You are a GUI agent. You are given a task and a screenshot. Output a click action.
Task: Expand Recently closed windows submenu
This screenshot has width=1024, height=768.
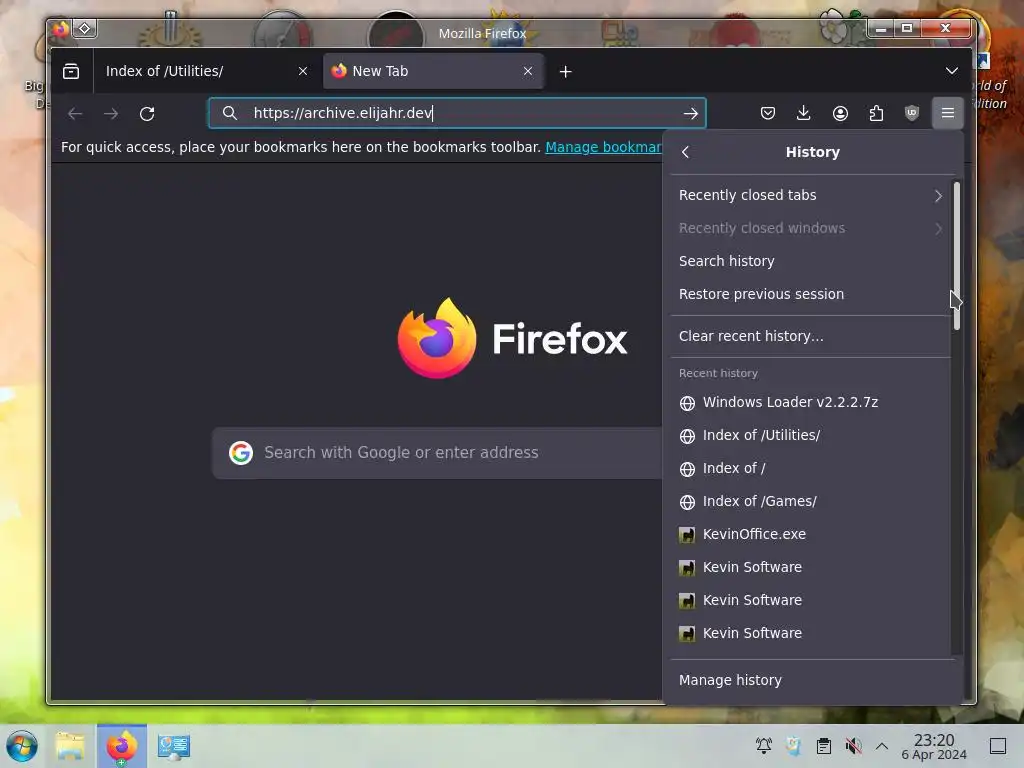tap(810, 228)
